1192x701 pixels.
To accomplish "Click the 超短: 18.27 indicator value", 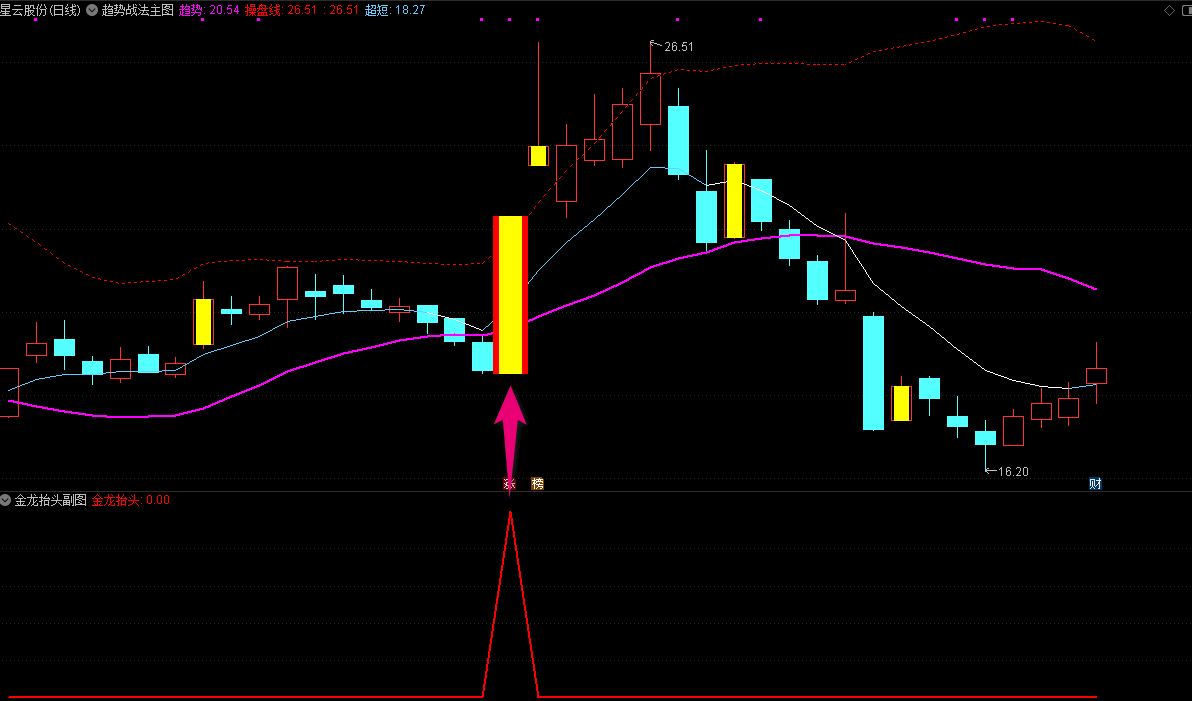I will [395, 11].
